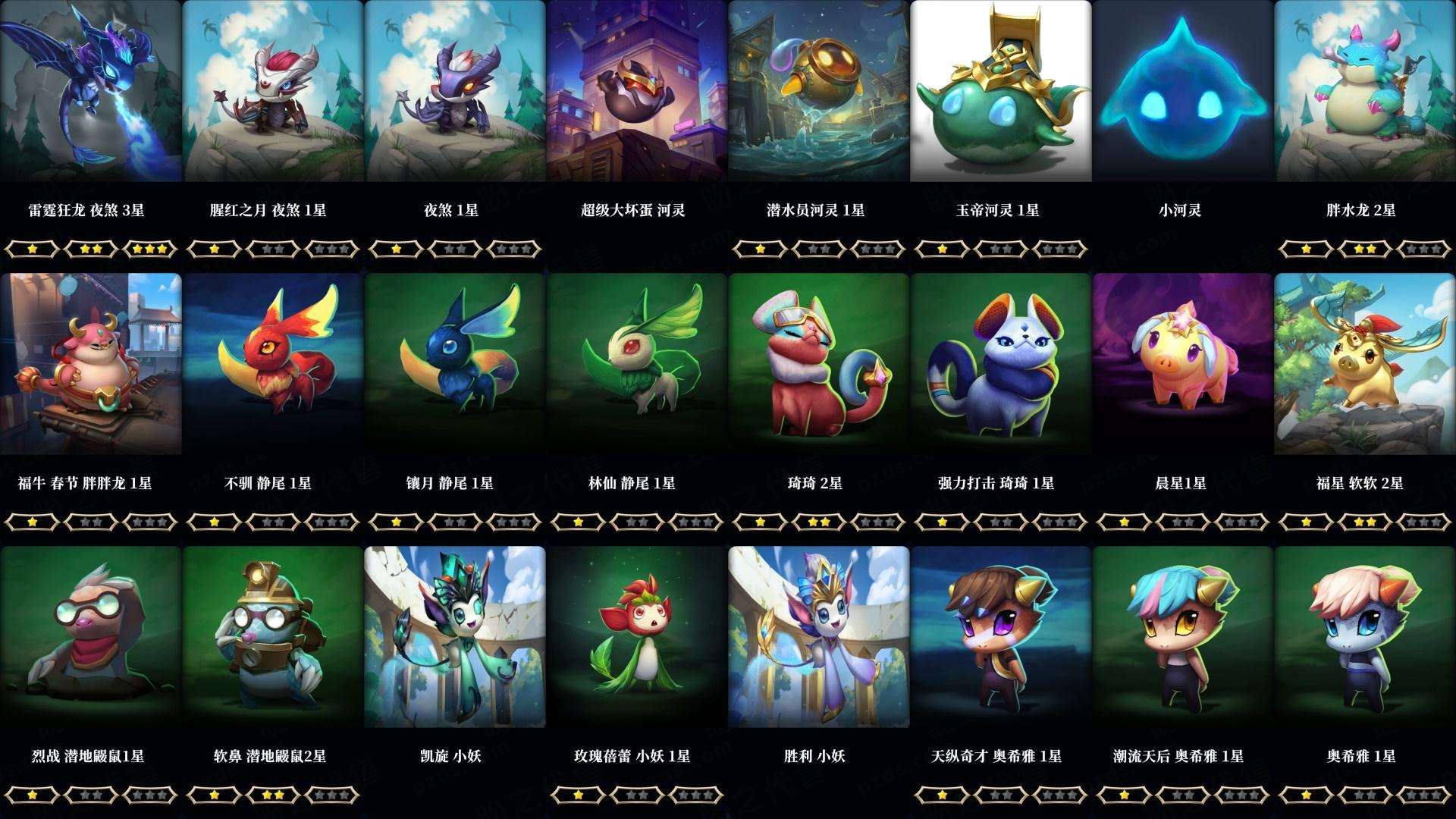Click the 玫瑰蓓蕾 小妖 name label
The image size is (1456, 819).
pos(632,756)
